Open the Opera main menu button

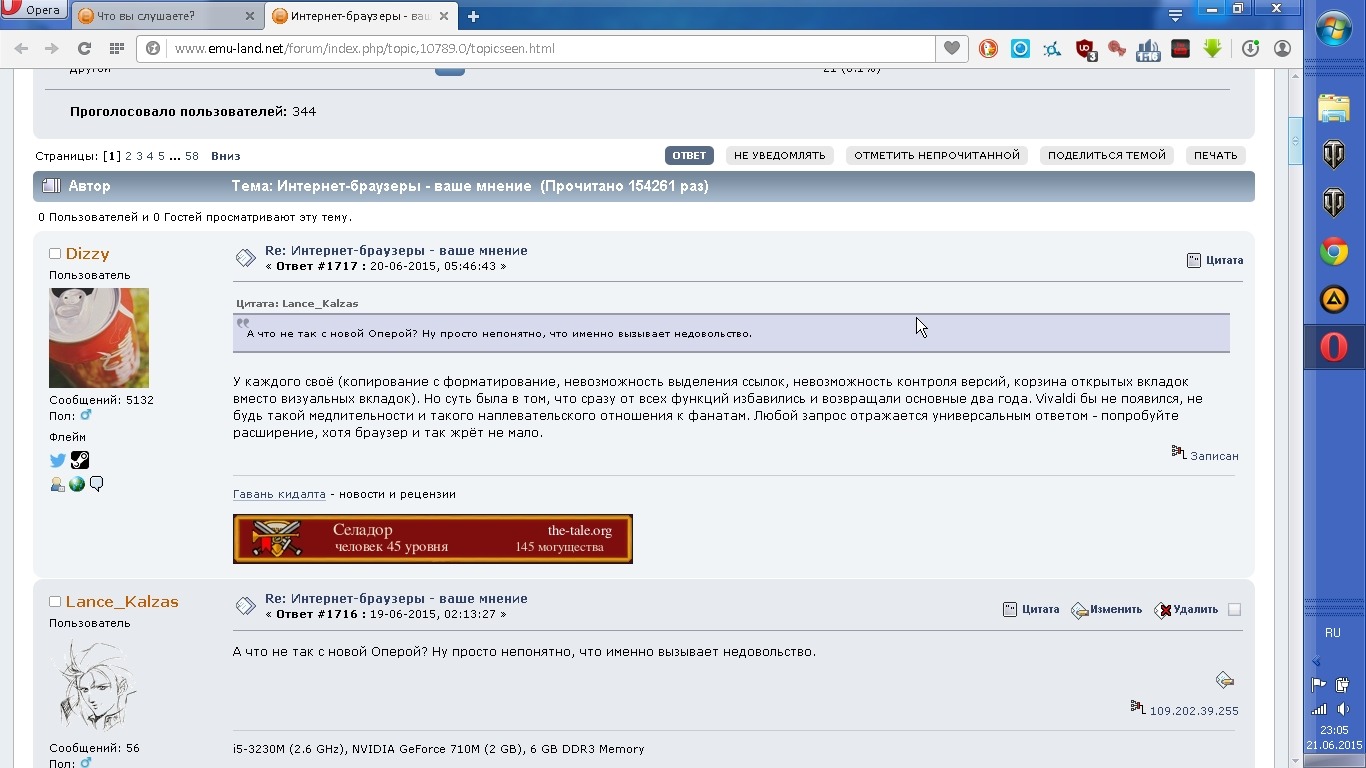[x=34, y=10]
